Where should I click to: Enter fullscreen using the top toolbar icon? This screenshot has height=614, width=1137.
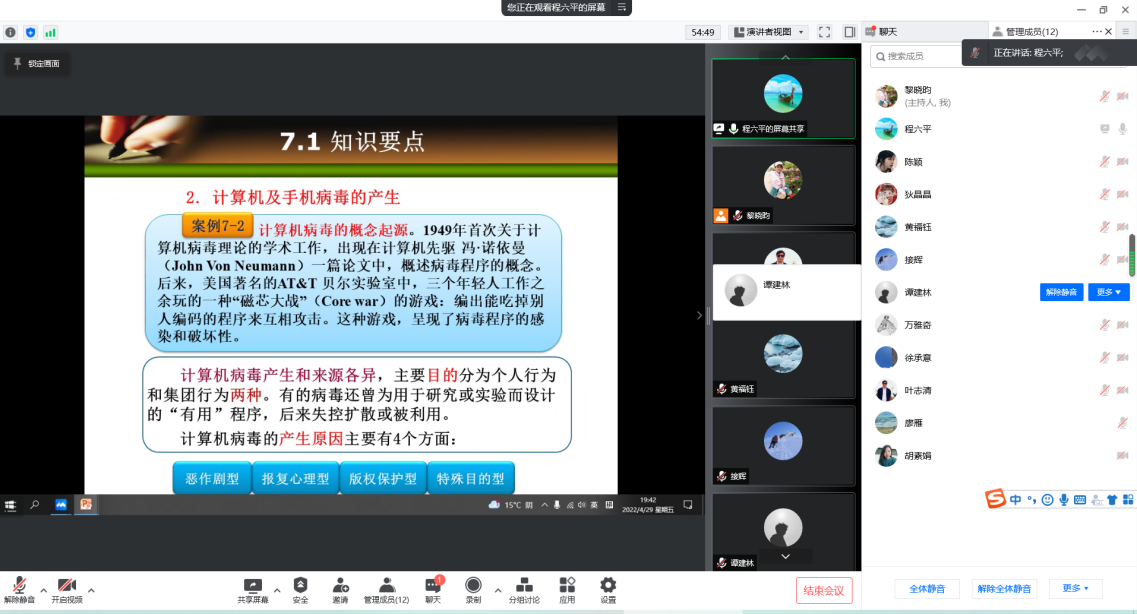click(824, 32)
